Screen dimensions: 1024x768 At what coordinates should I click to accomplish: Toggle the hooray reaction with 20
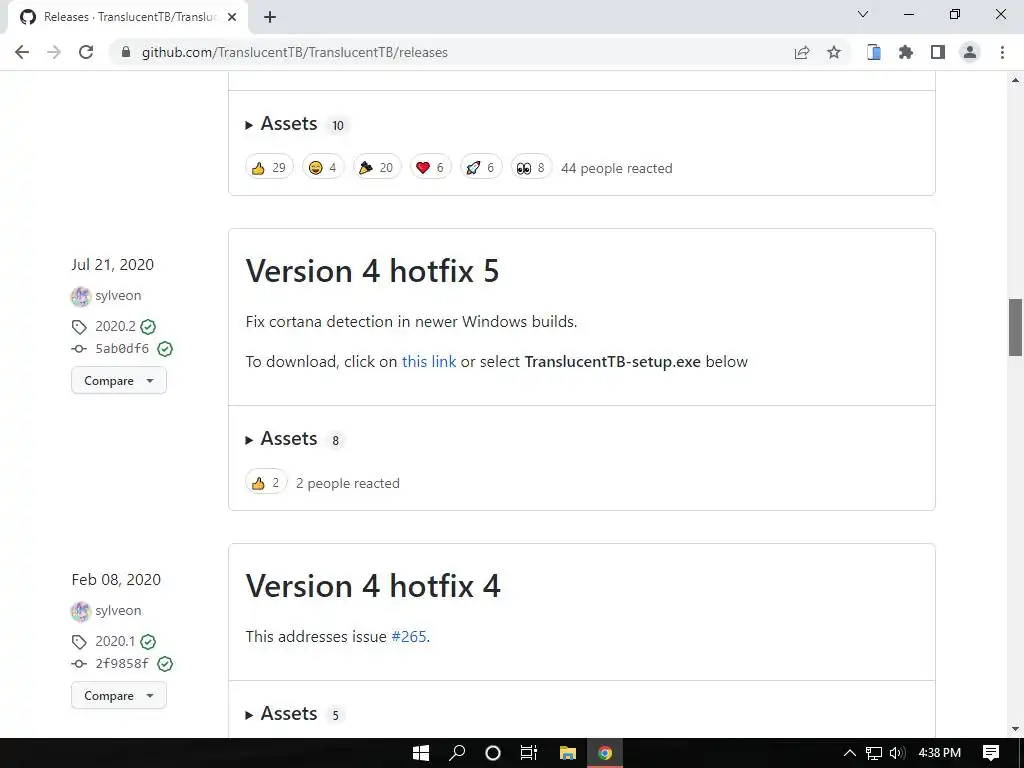[377, 168]
